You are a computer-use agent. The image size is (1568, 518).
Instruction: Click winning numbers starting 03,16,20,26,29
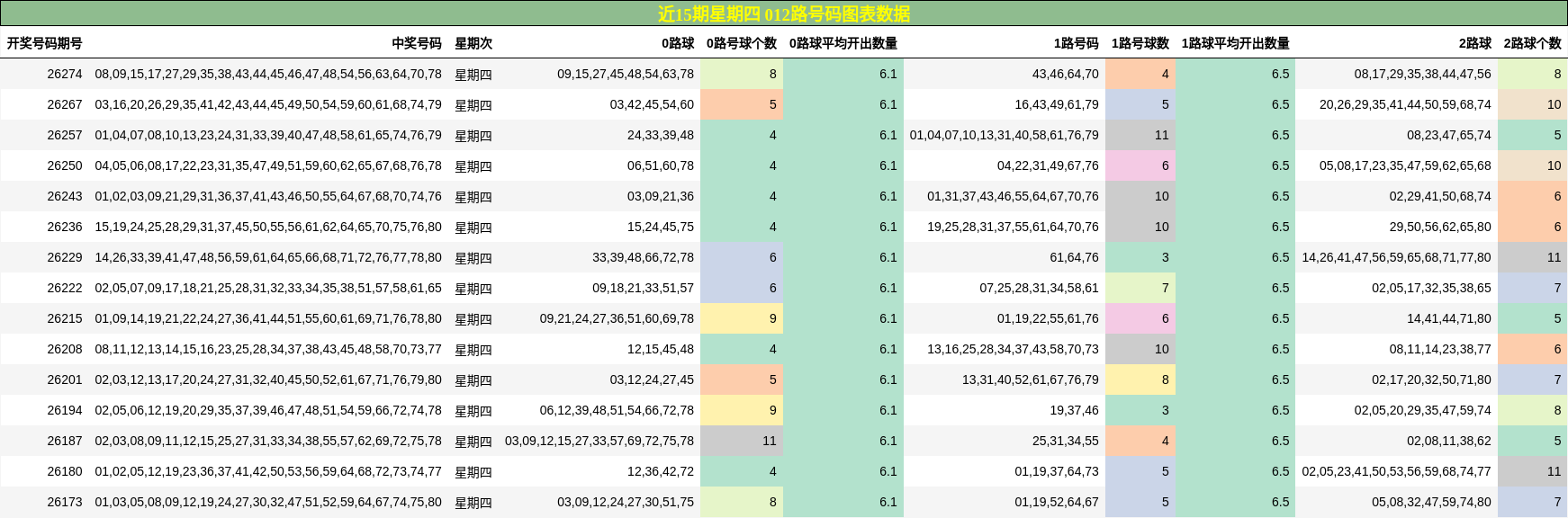point(268,104)
